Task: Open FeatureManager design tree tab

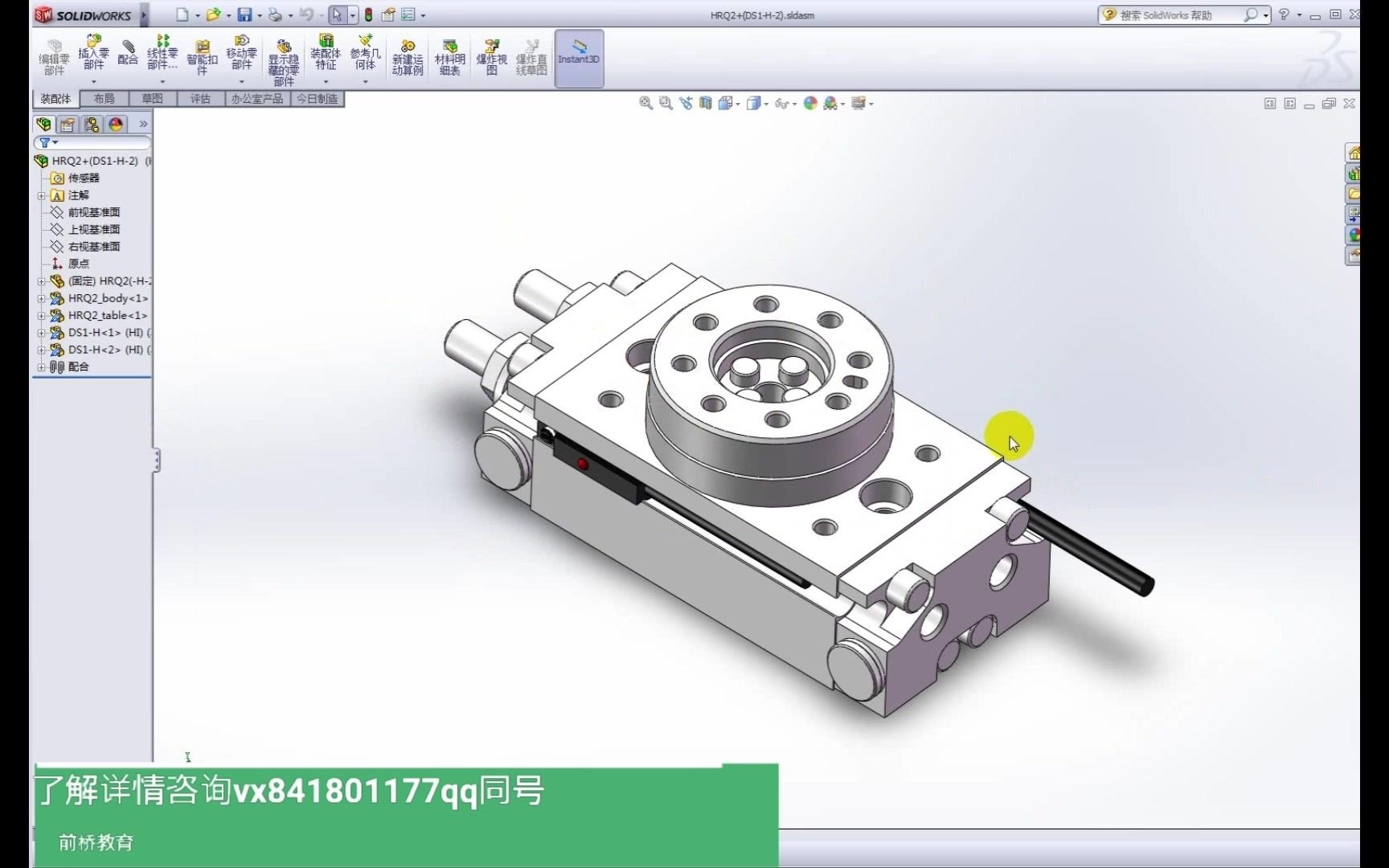Action: tap(43, 125)
